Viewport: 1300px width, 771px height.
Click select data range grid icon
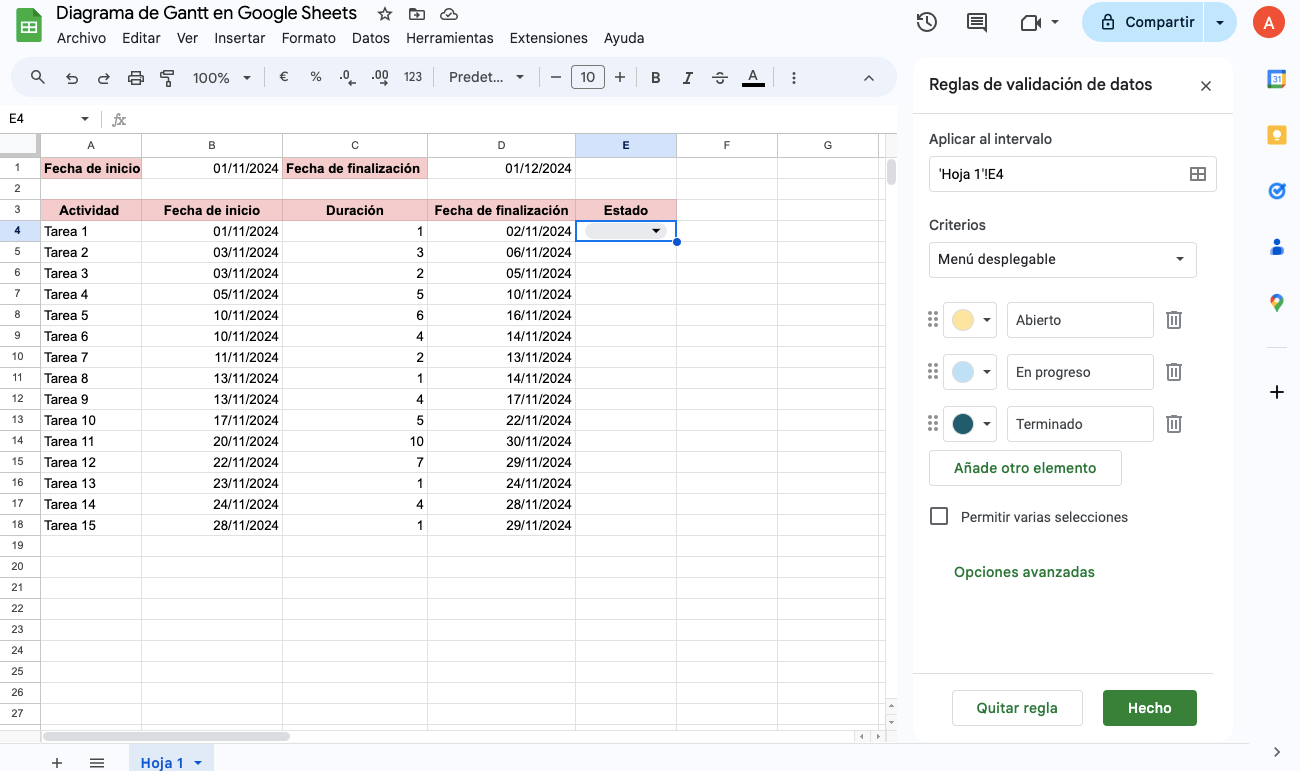tap(1197, 174)
